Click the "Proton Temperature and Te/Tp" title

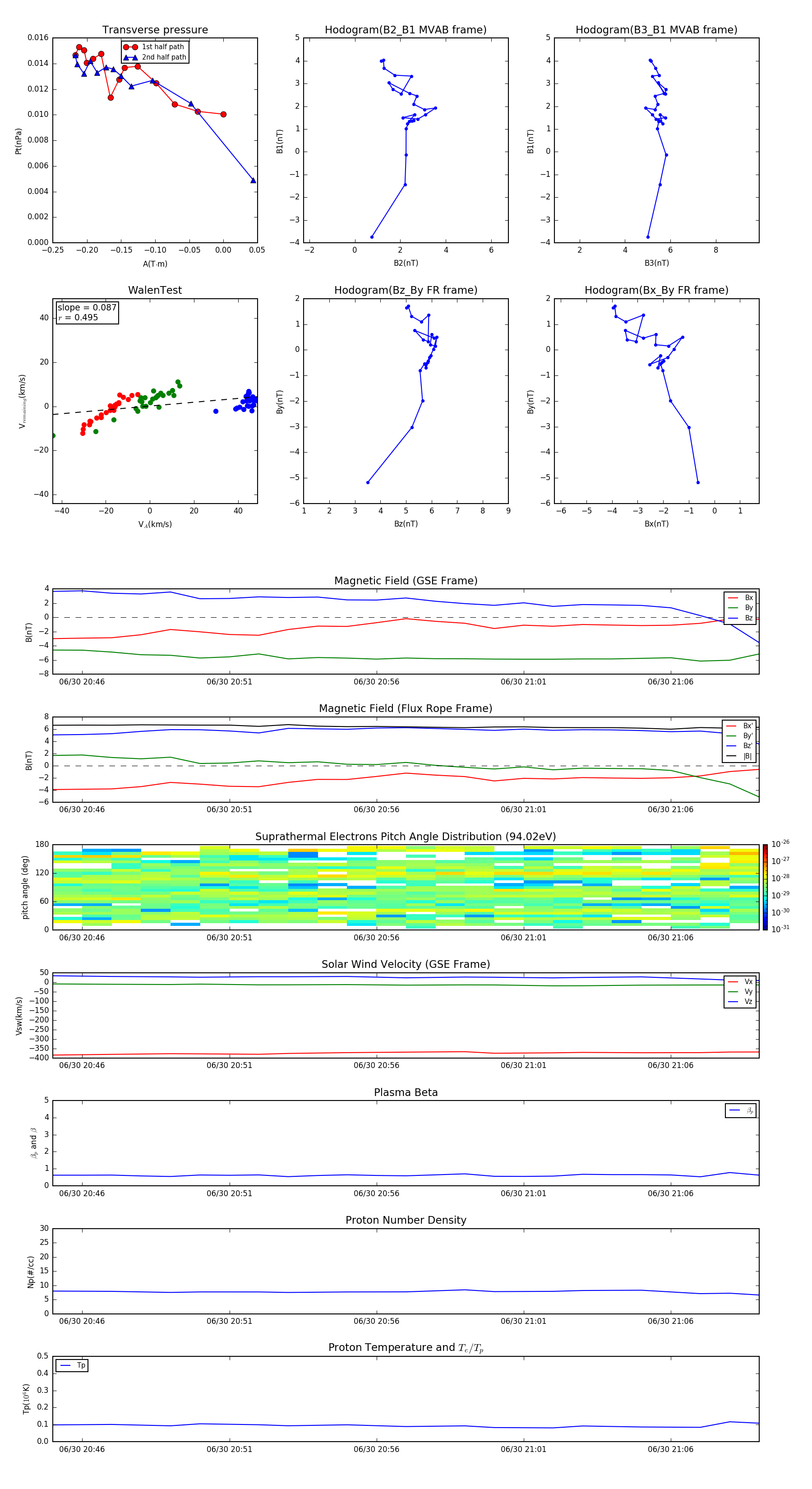tap(406, 1347)
